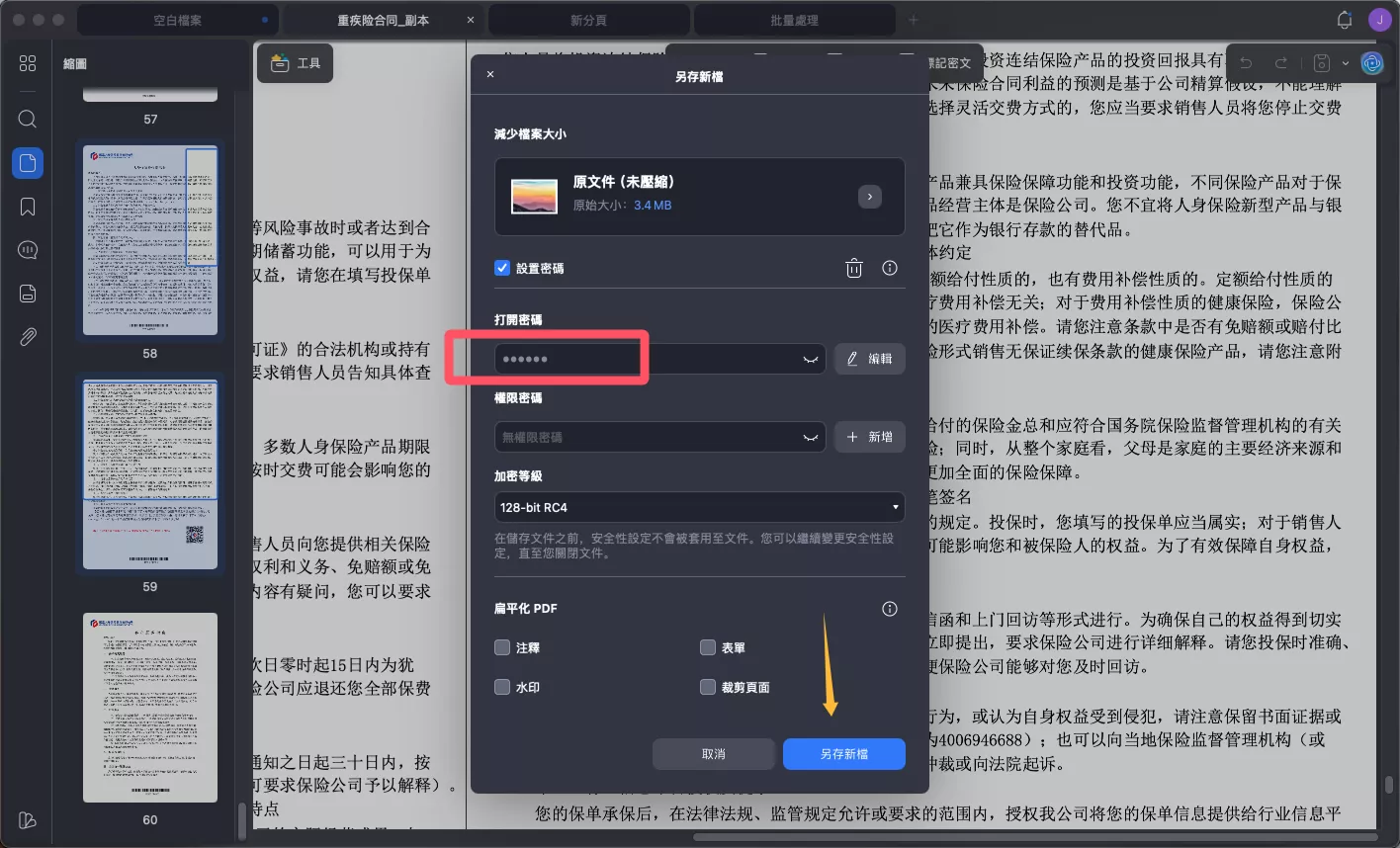Click the 新增 permission password button
This screenshot has width=1400, height=848.
tap(870, 437)
